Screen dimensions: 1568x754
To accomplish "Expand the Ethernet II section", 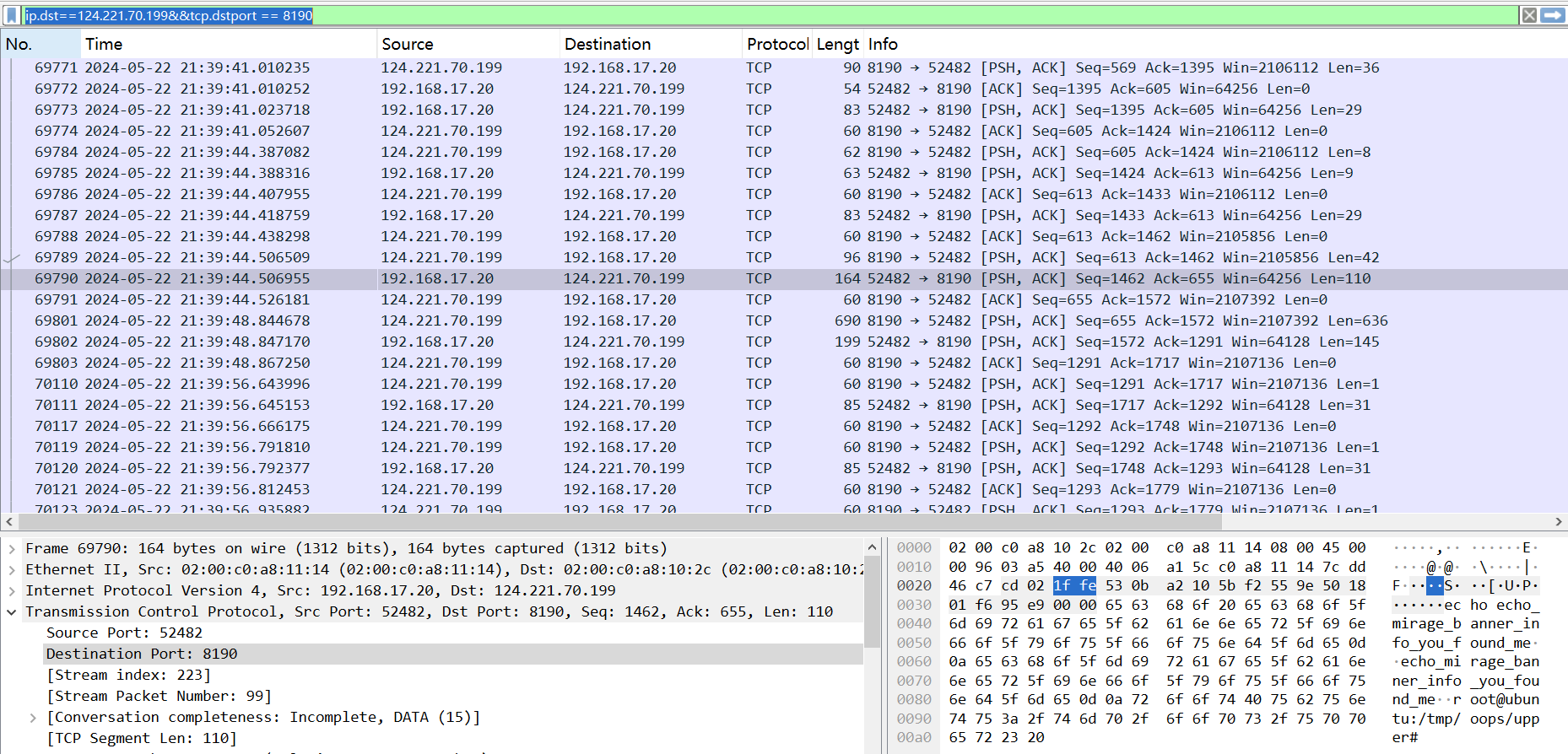I will pyautogui.click(x=12, y=570).
